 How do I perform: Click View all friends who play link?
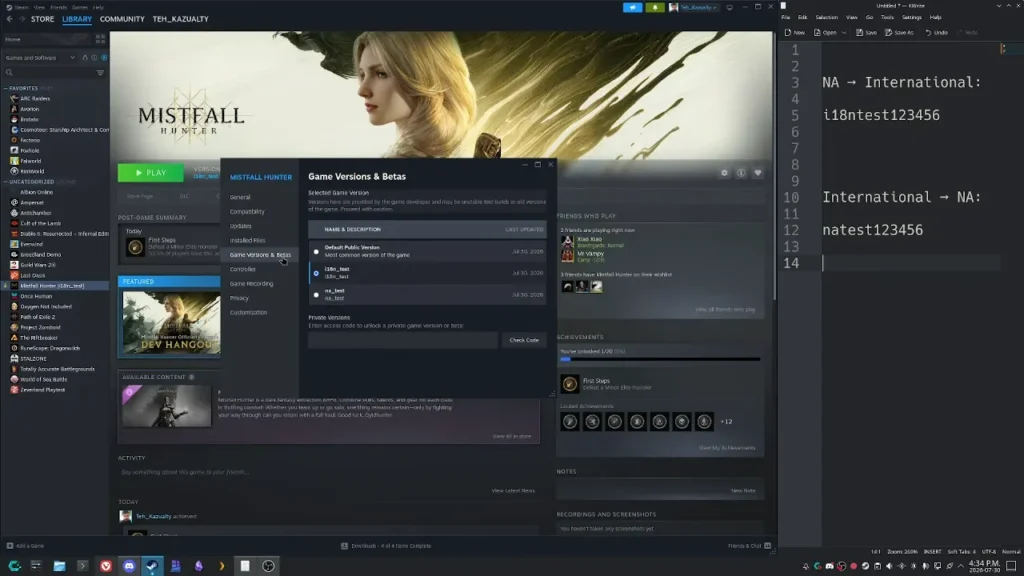725,310
